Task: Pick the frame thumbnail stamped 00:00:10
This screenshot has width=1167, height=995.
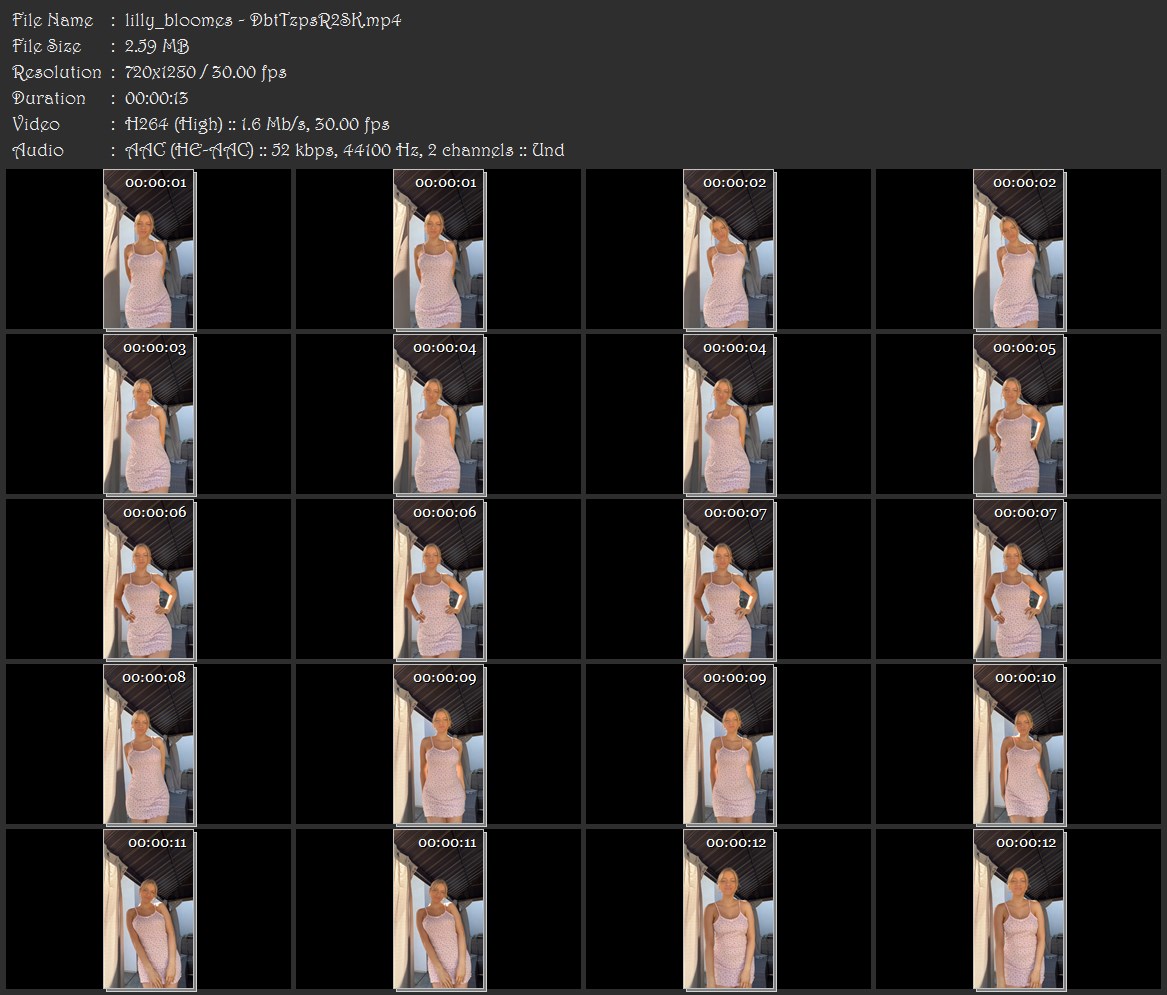Action: click(x=1019, y=743)
